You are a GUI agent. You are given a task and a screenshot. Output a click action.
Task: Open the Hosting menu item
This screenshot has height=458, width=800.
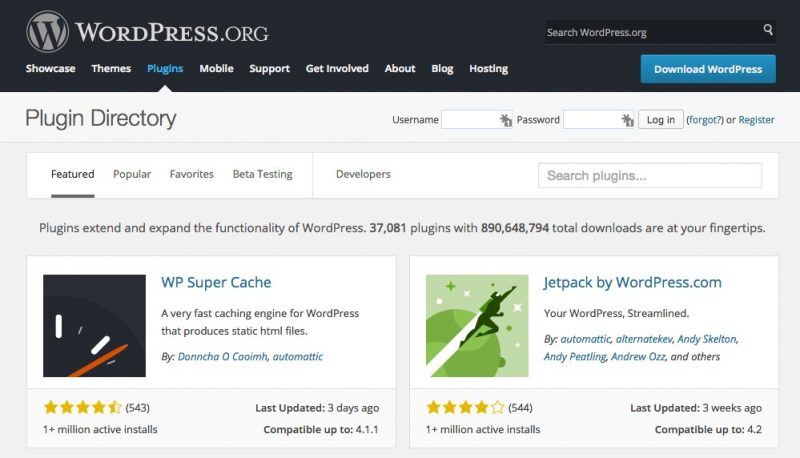pyautogui.click(x=489, y=68)
